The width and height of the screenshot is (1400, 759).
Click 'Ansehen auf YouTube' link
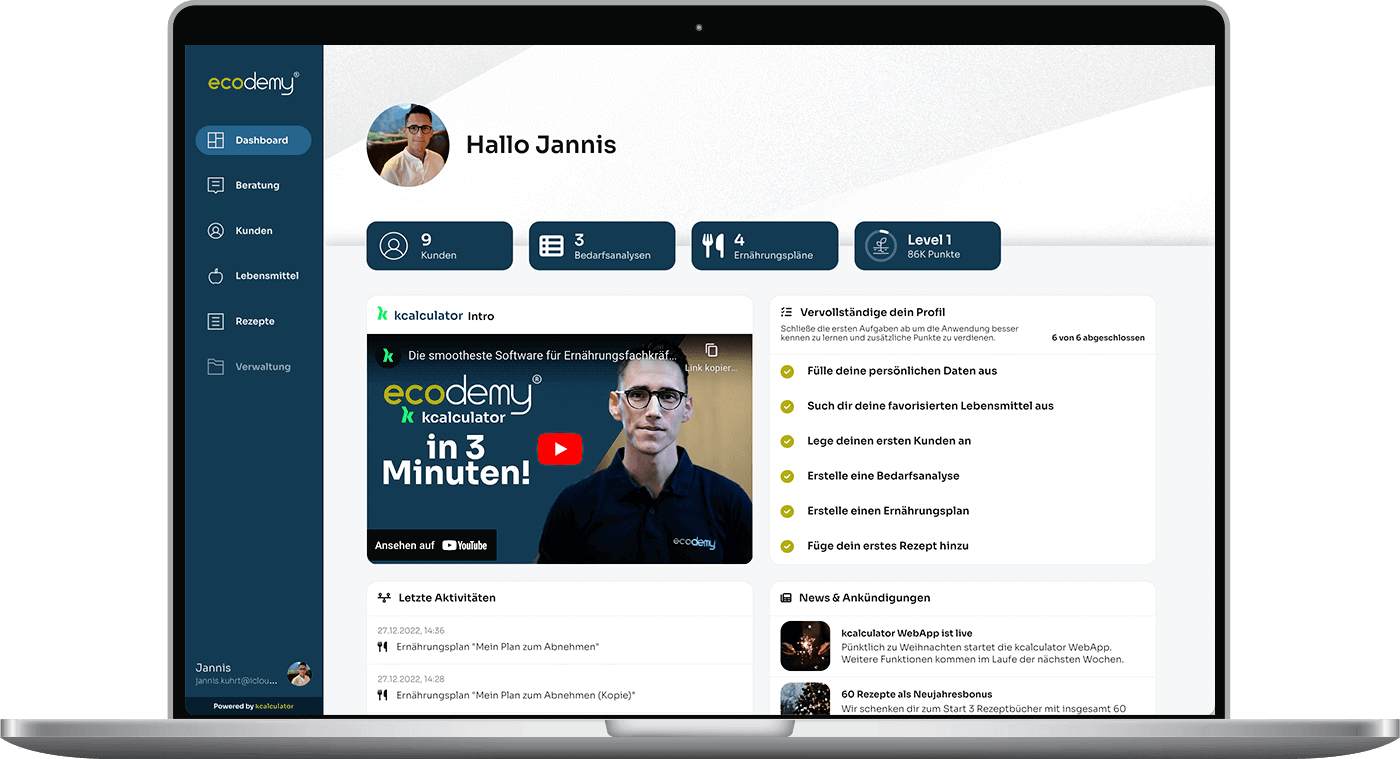pyautogui.click(x=431, y=545)
